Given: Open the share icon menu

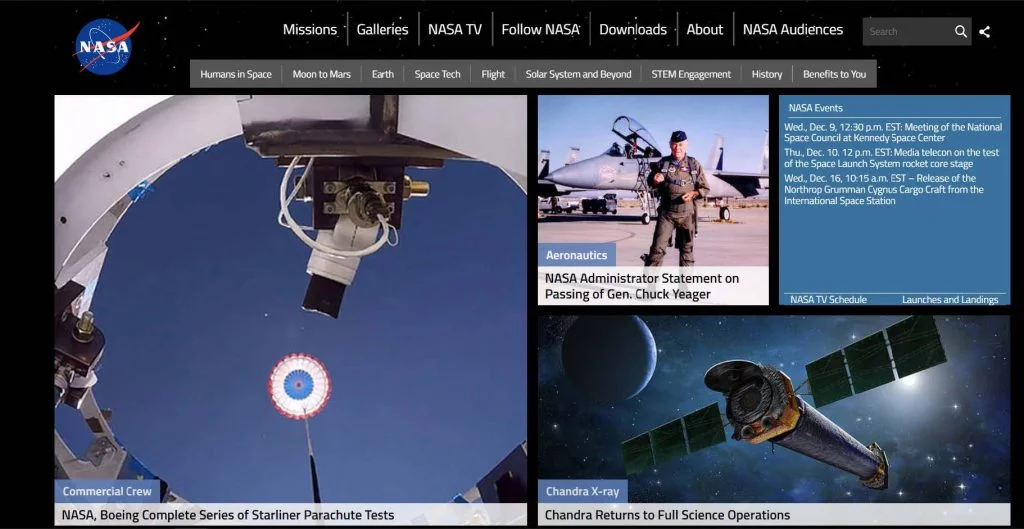Looking at the screenshot, I should (x=985, y=31).
